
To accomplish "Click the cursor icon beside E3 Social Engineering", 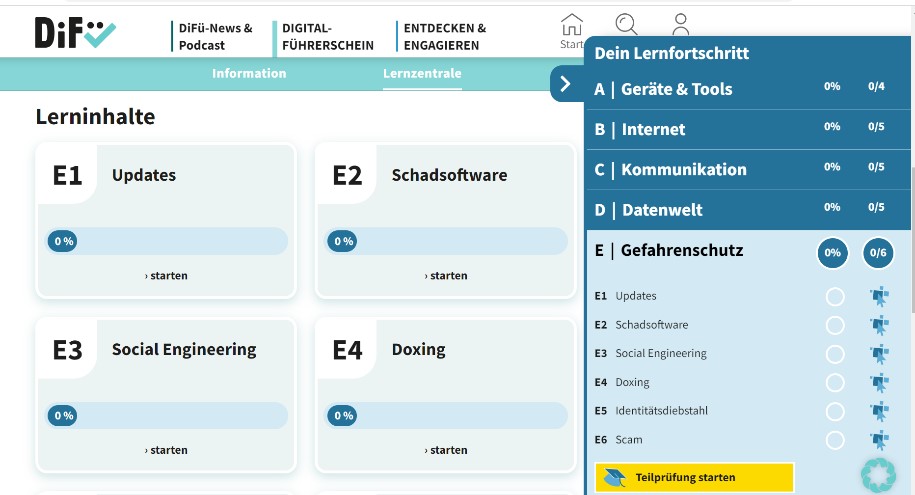I will 879,353.
